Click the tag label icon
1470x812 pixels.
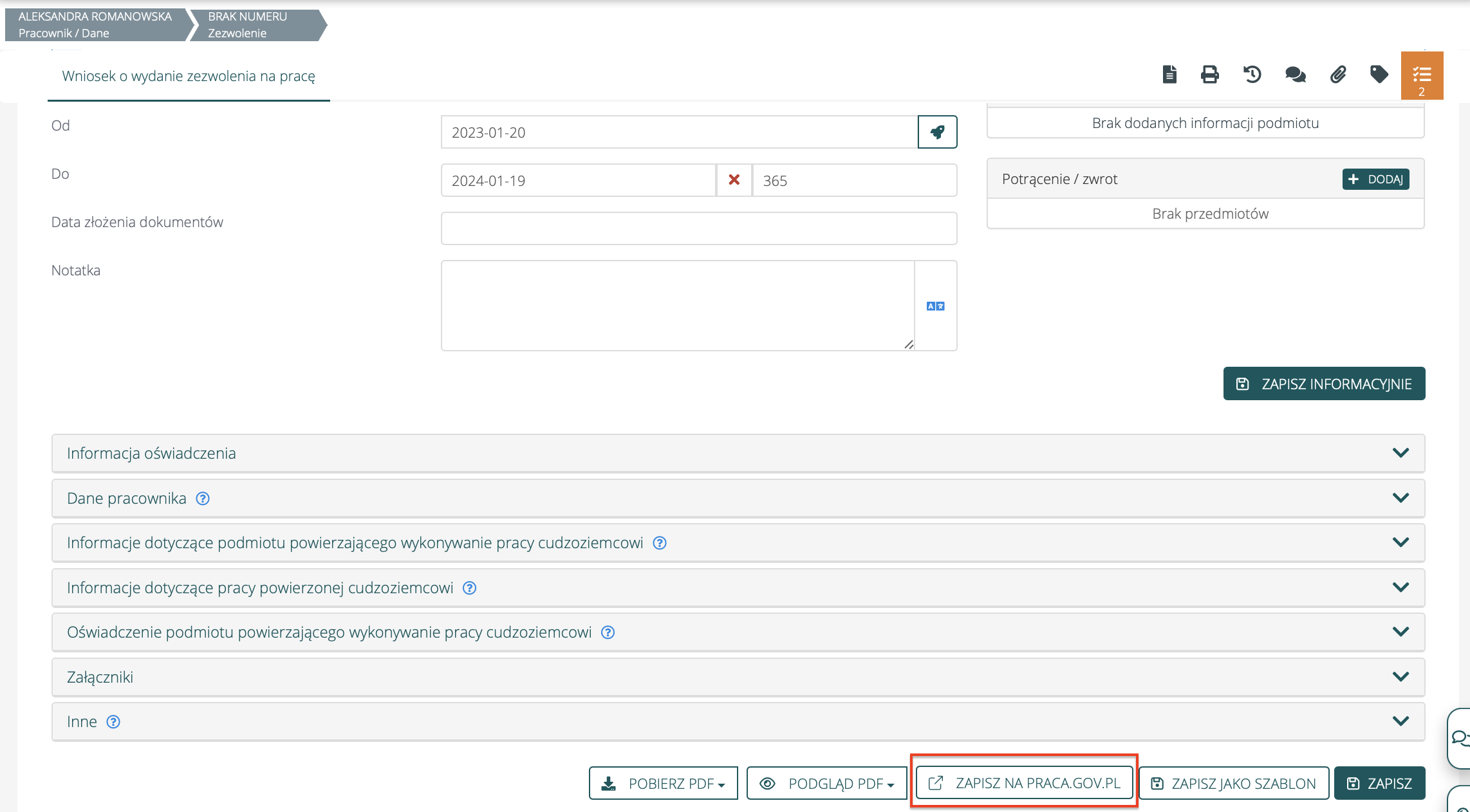[x=1379, y=75]
